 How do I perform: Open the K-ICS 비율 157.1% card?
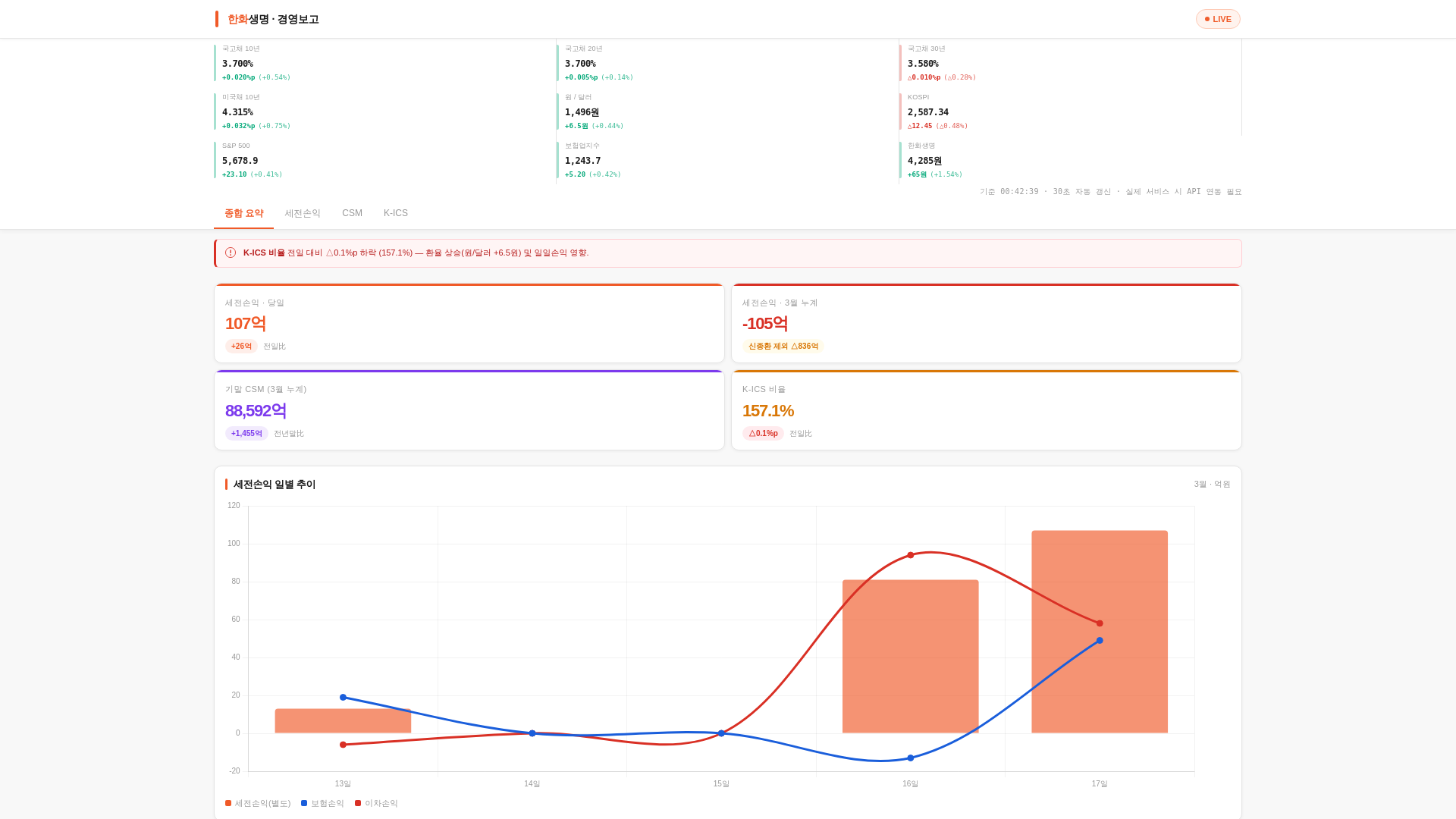click(987, 410)
